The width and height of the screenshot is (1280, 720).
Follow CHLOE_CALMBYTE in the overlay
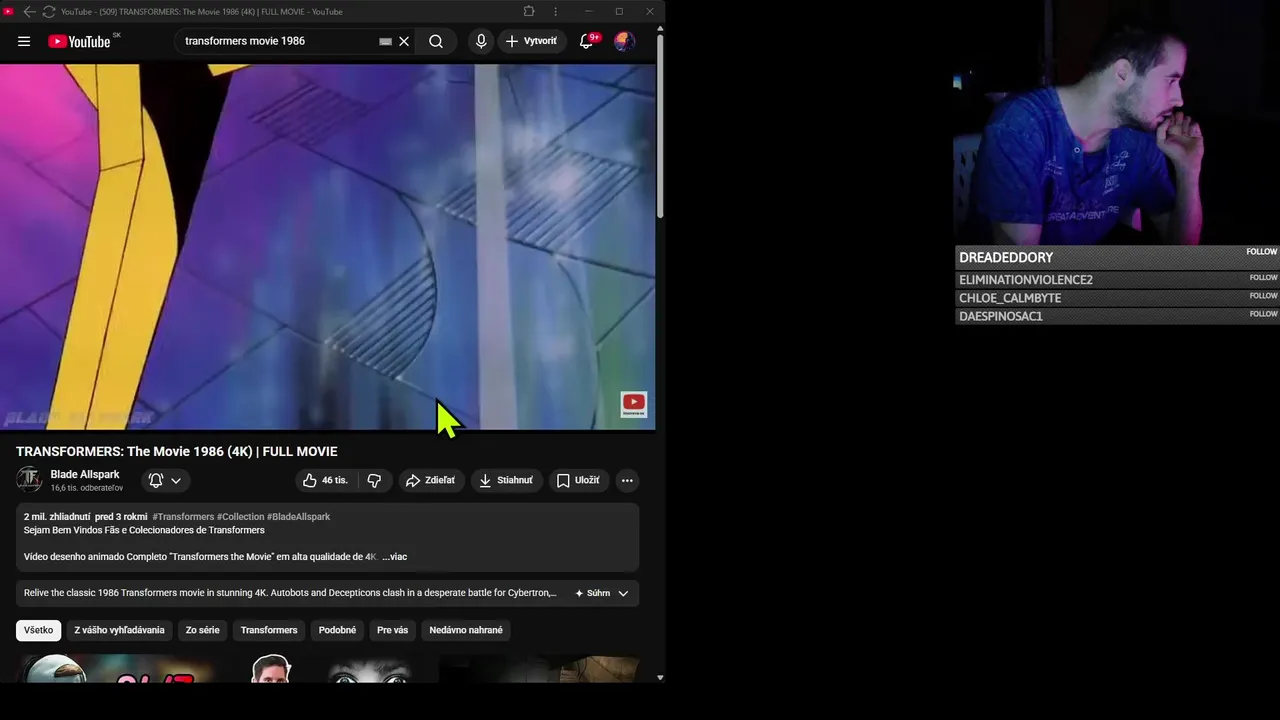click(x=1263, y=296)
